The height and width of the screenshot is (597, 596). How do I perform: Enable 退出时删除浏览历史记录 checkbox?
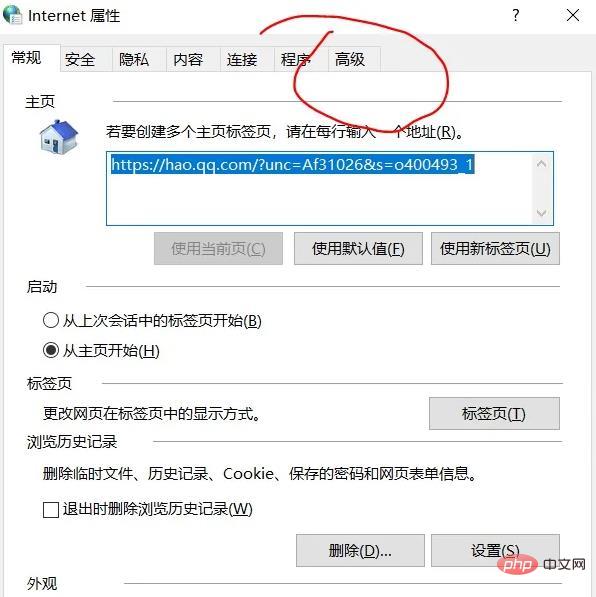click(51, 509)
